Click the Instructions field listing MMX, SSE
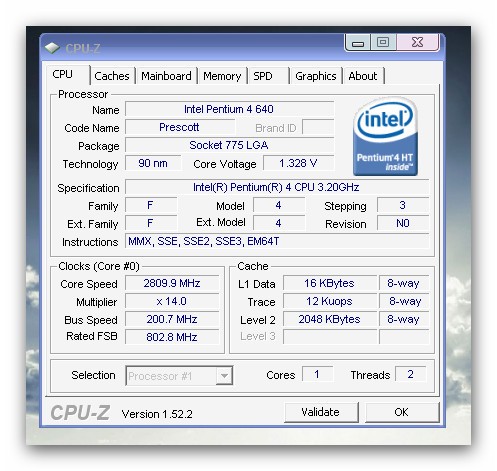The width and height of the screenshot is (497, 471). click(277, 241)
